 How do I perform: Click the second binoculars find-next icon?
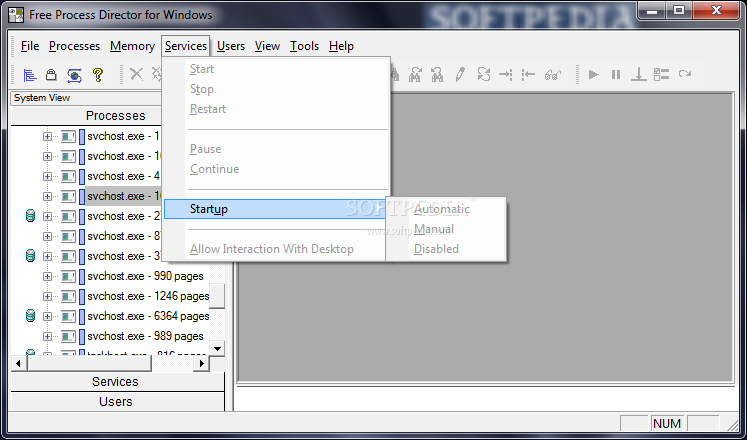tap(437, 74)
